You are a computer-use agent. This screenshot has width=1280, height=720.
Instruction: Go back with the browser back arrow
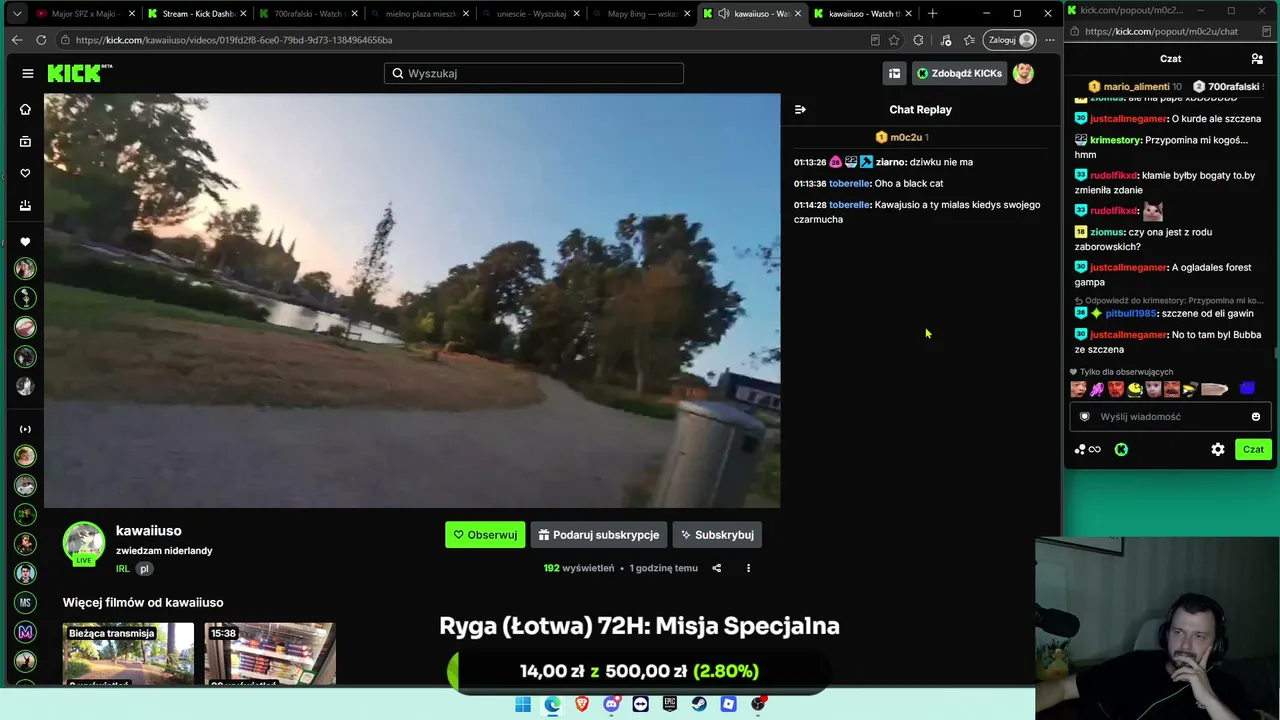click(x=17, y=40)
